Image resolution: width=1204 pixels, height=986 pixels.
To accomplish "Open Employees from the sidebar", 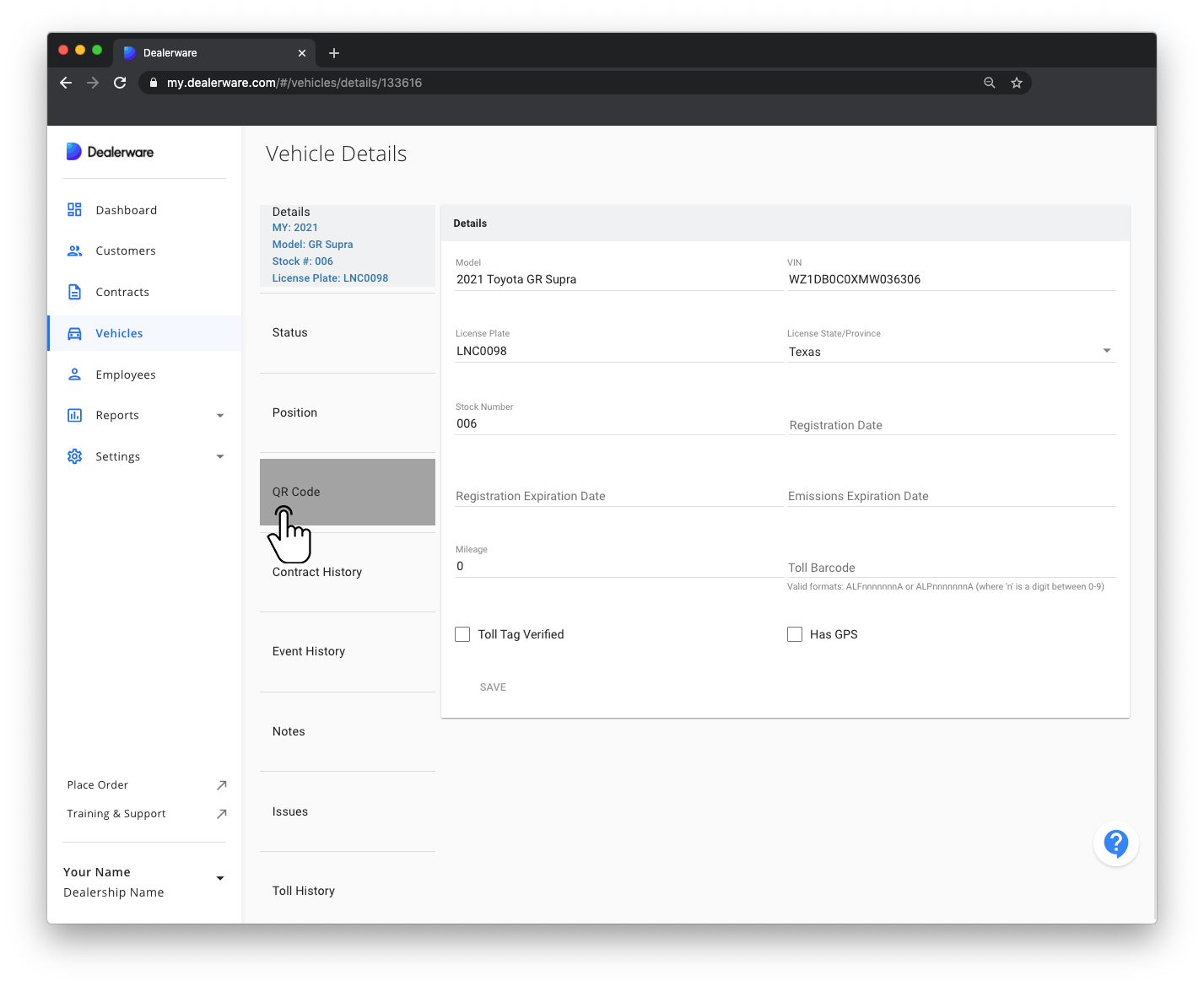I will pos(126,374).
